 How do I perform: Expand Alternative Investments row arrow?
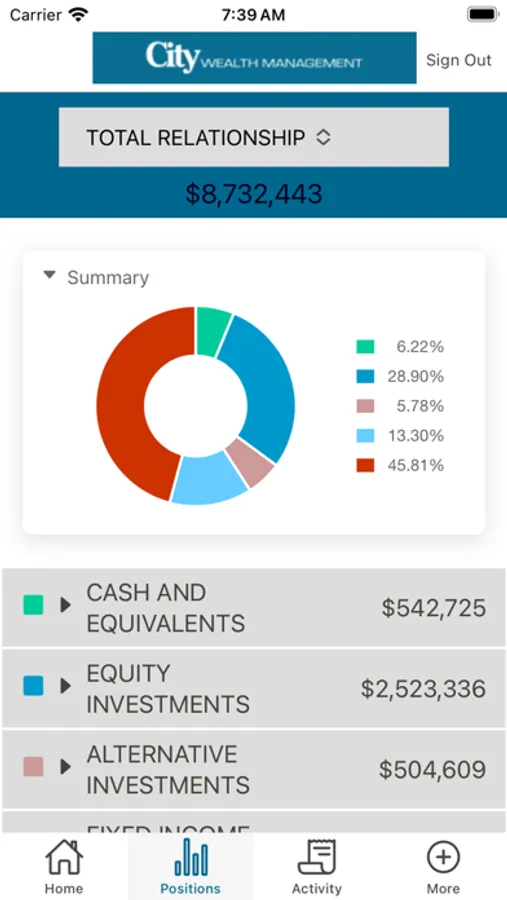coord(65,766)
